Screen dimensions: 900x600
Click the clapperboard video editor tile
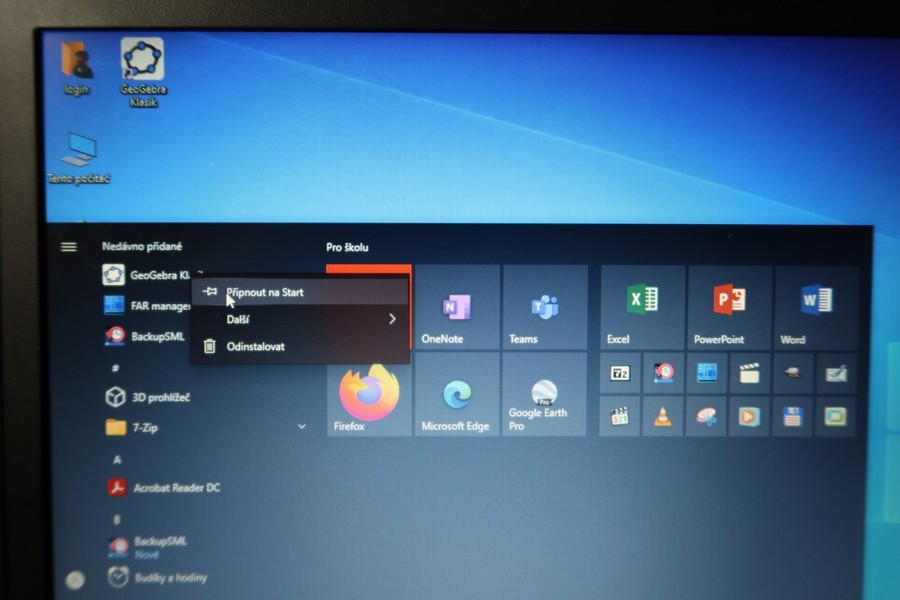click(x=750, y=374)
